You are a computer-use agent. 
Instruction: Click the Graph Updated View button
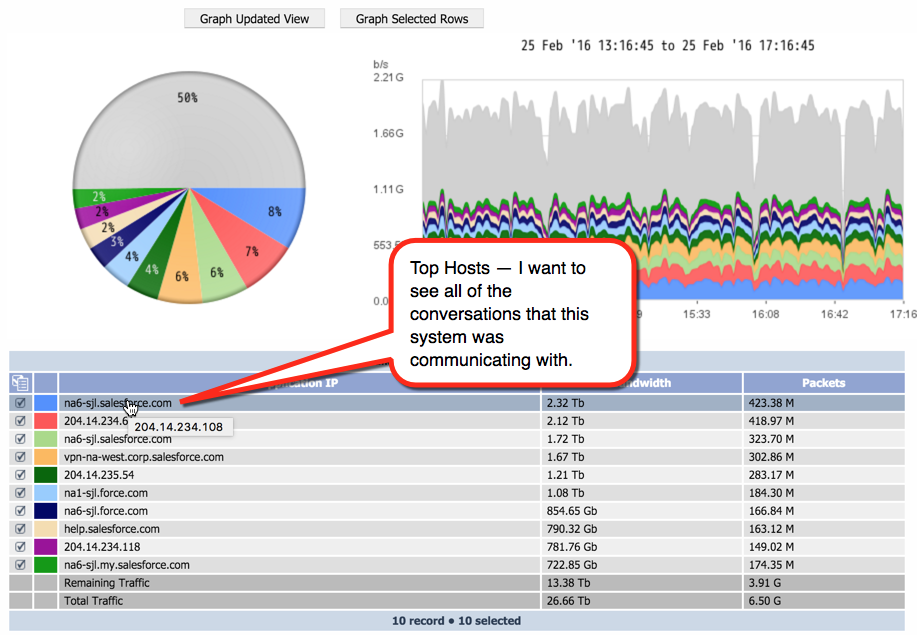254,19
